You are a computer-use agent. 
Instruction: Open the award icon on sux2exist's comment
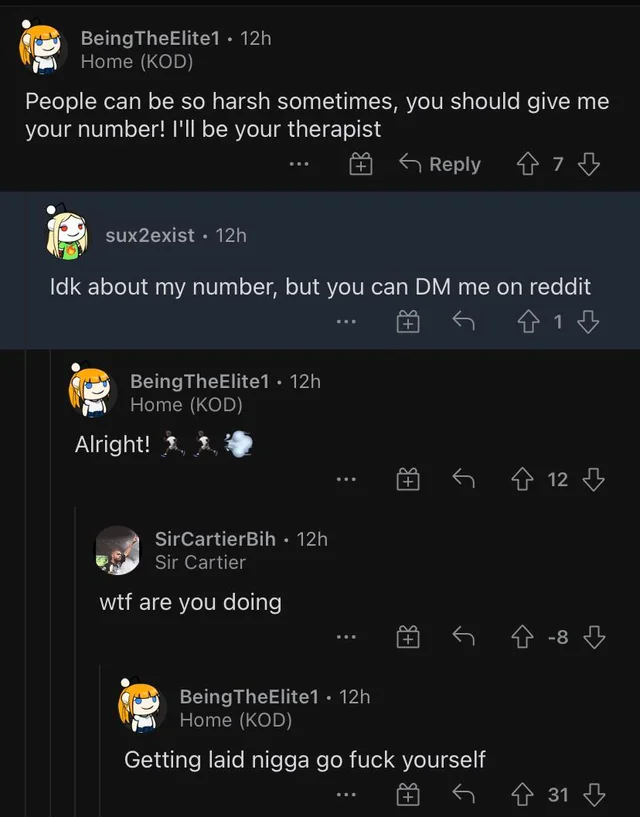click(x=408, y=320)
